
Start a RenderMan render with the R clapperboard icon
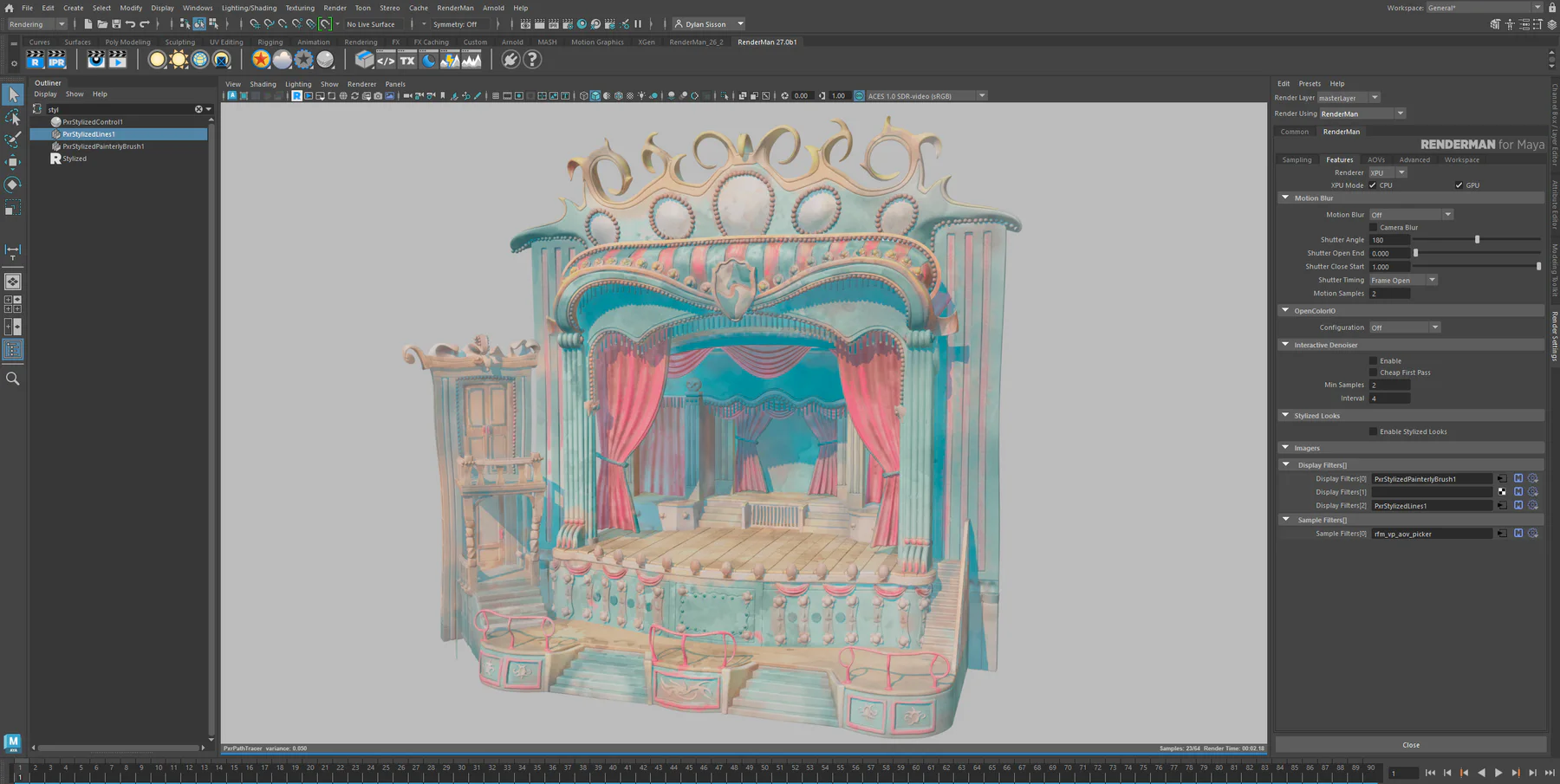pyautogui.click(x=35, y=59)
